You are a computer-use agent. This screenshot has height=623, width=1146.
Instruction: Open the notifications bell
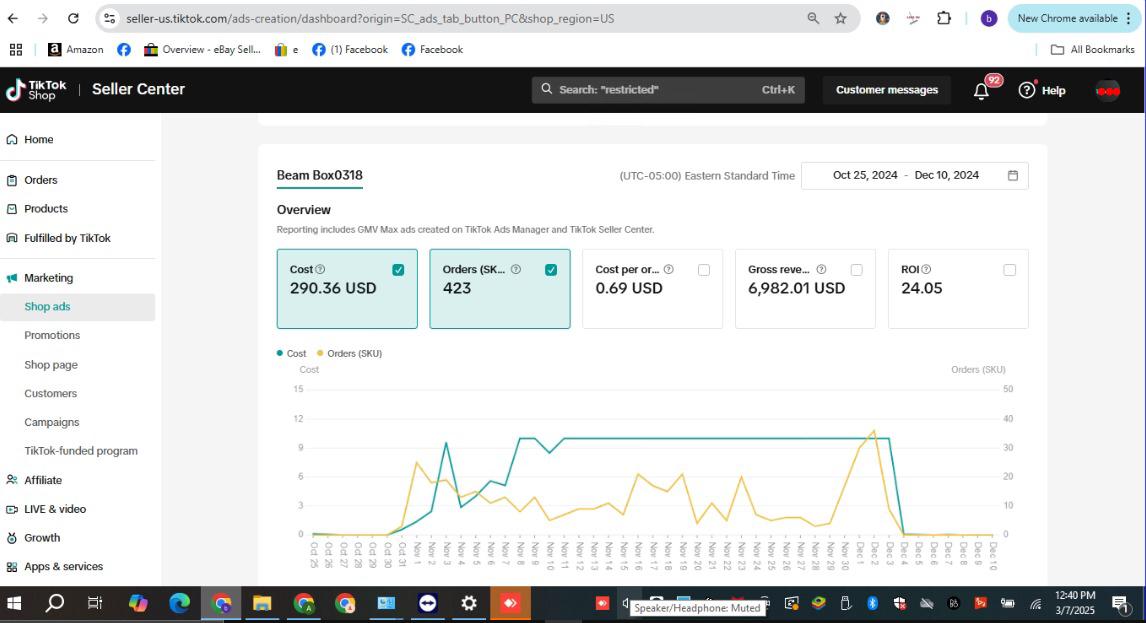click(981, 91)
